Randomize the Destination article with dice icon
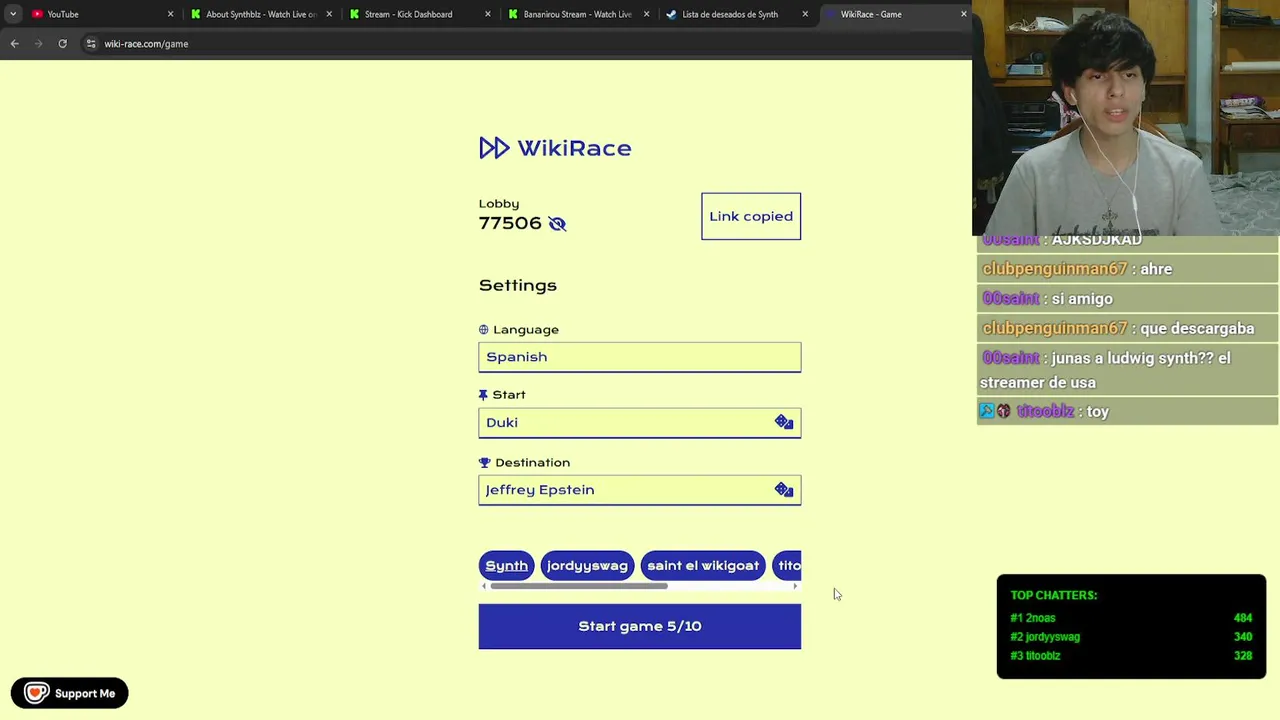This screenshot has width=1280, height=720. (x=784, y=490)
